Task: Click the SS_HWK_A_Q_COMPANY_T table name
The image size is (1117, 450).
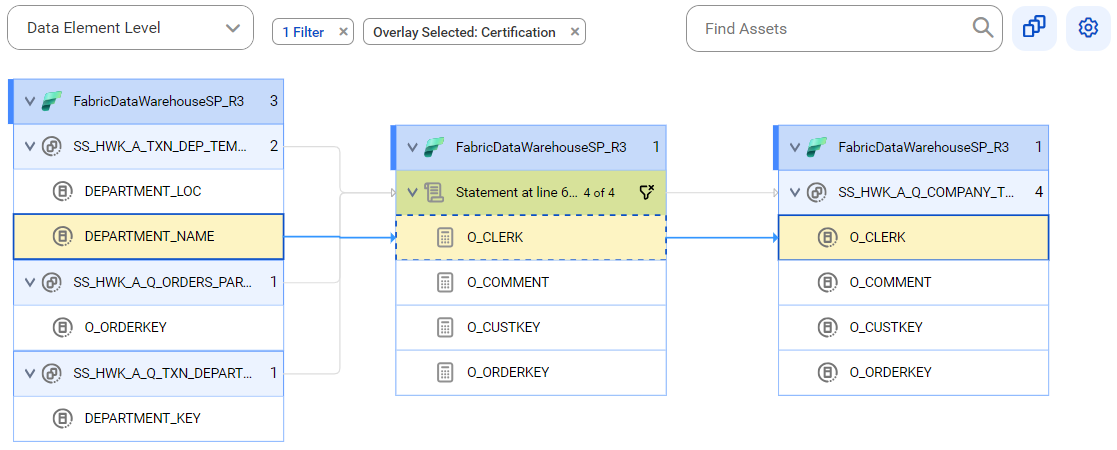Action: coord(926,192)
